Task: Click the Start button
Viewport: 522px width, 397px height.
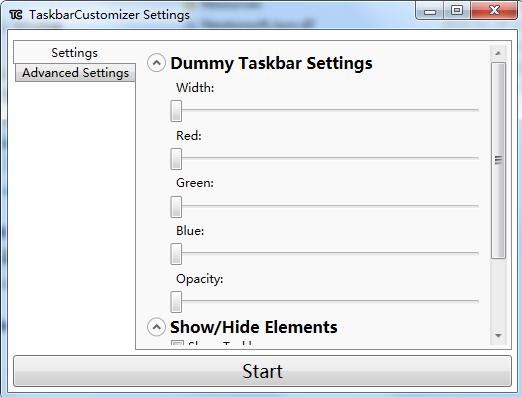Action: tap(262, 371)
